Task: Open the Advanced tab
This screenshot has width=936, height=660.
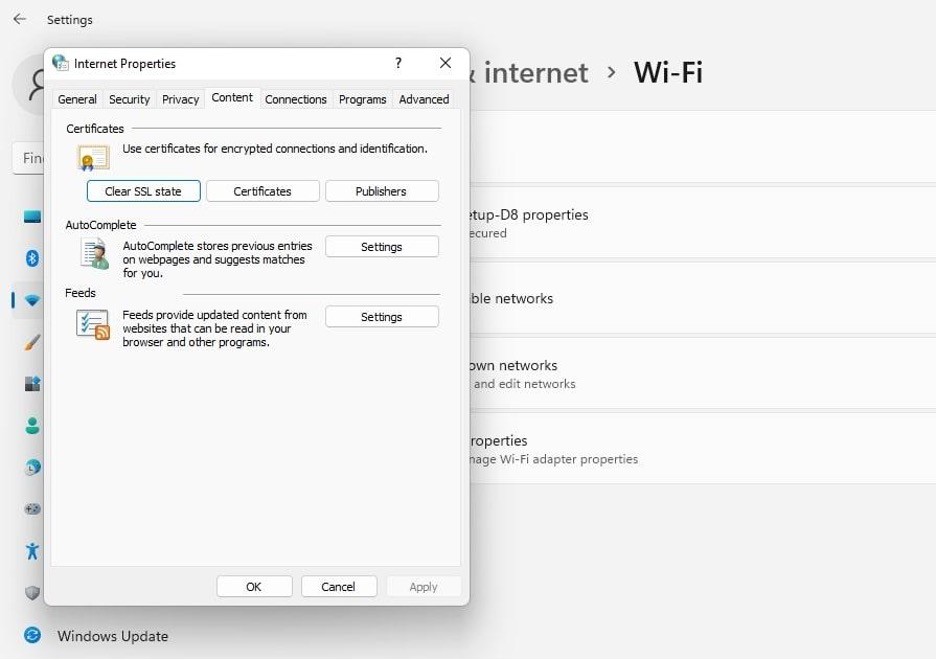Action: 423,99
